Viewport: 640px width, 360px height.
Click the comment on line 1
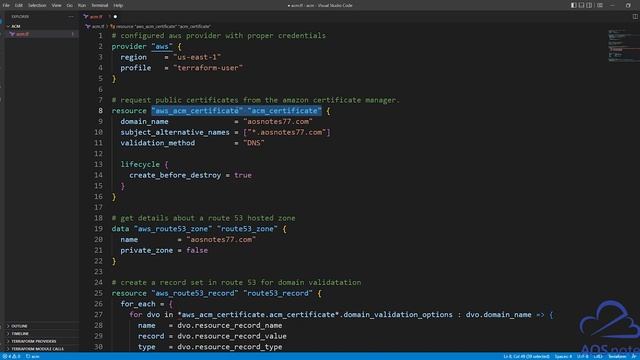point(219,36)
